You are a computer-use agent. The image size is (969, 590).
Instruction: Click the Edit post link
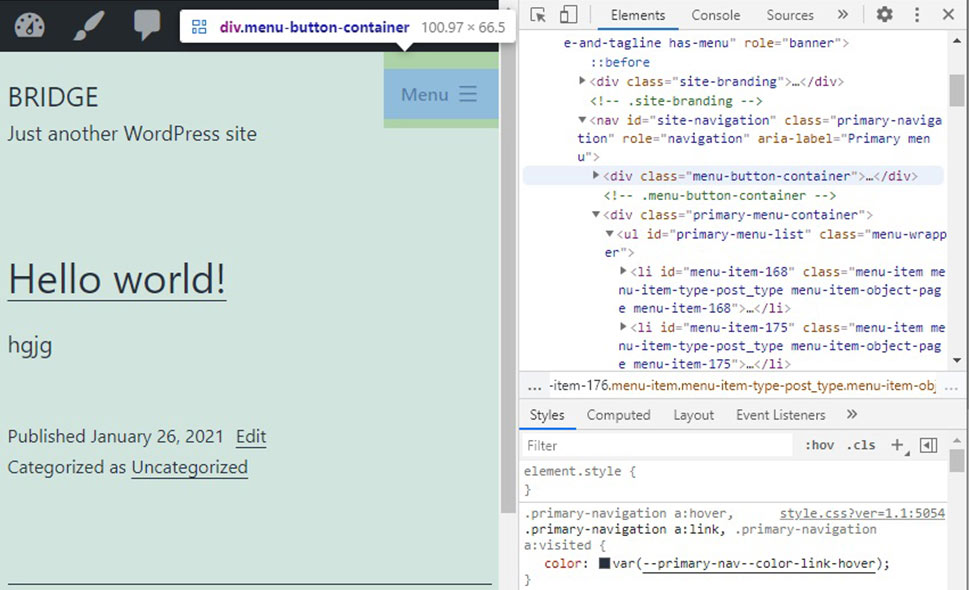click(x=251, y=437)
